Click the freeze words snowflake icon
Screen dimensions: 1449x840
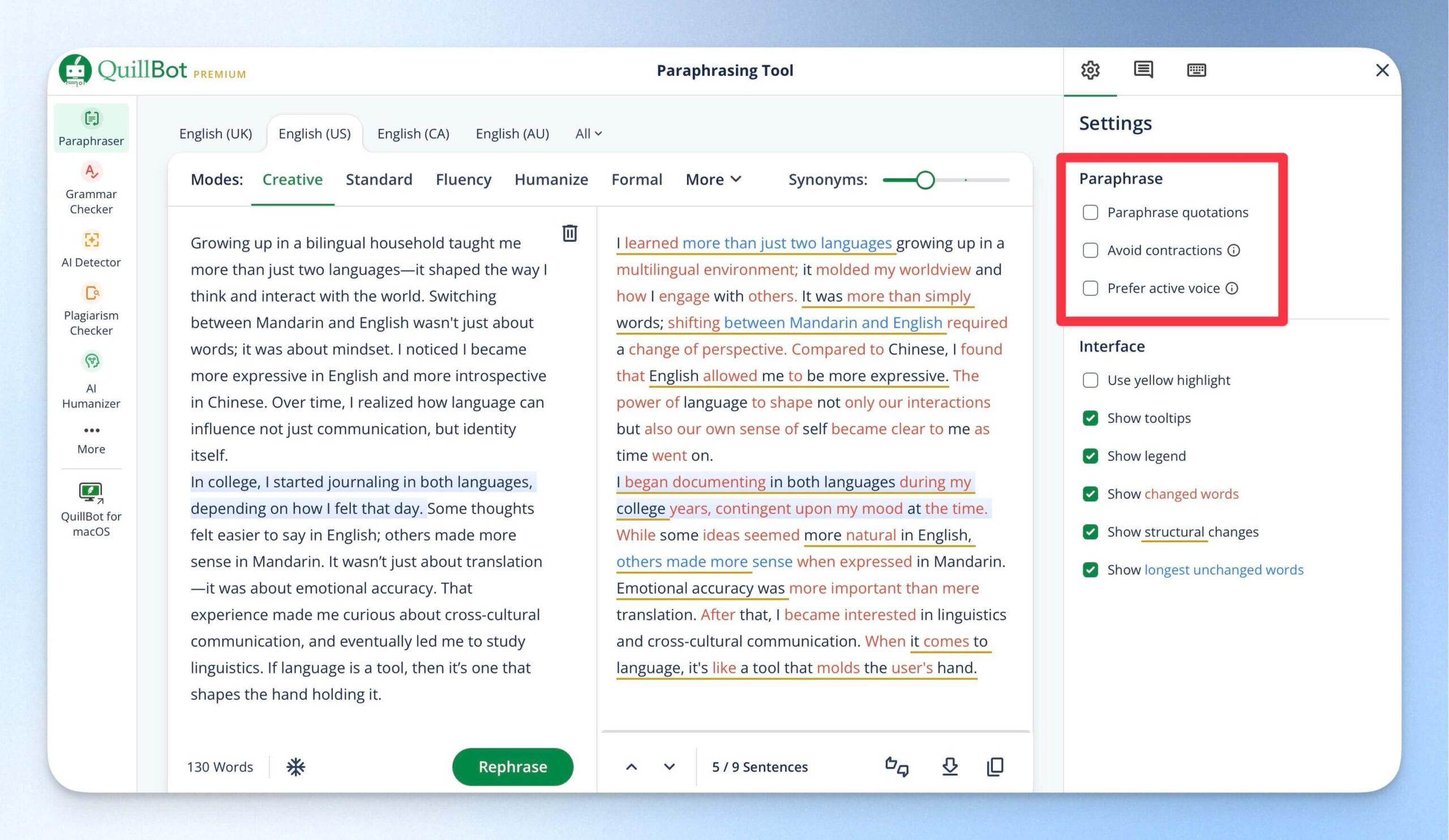pyautogui.click(x=295, y=766)
